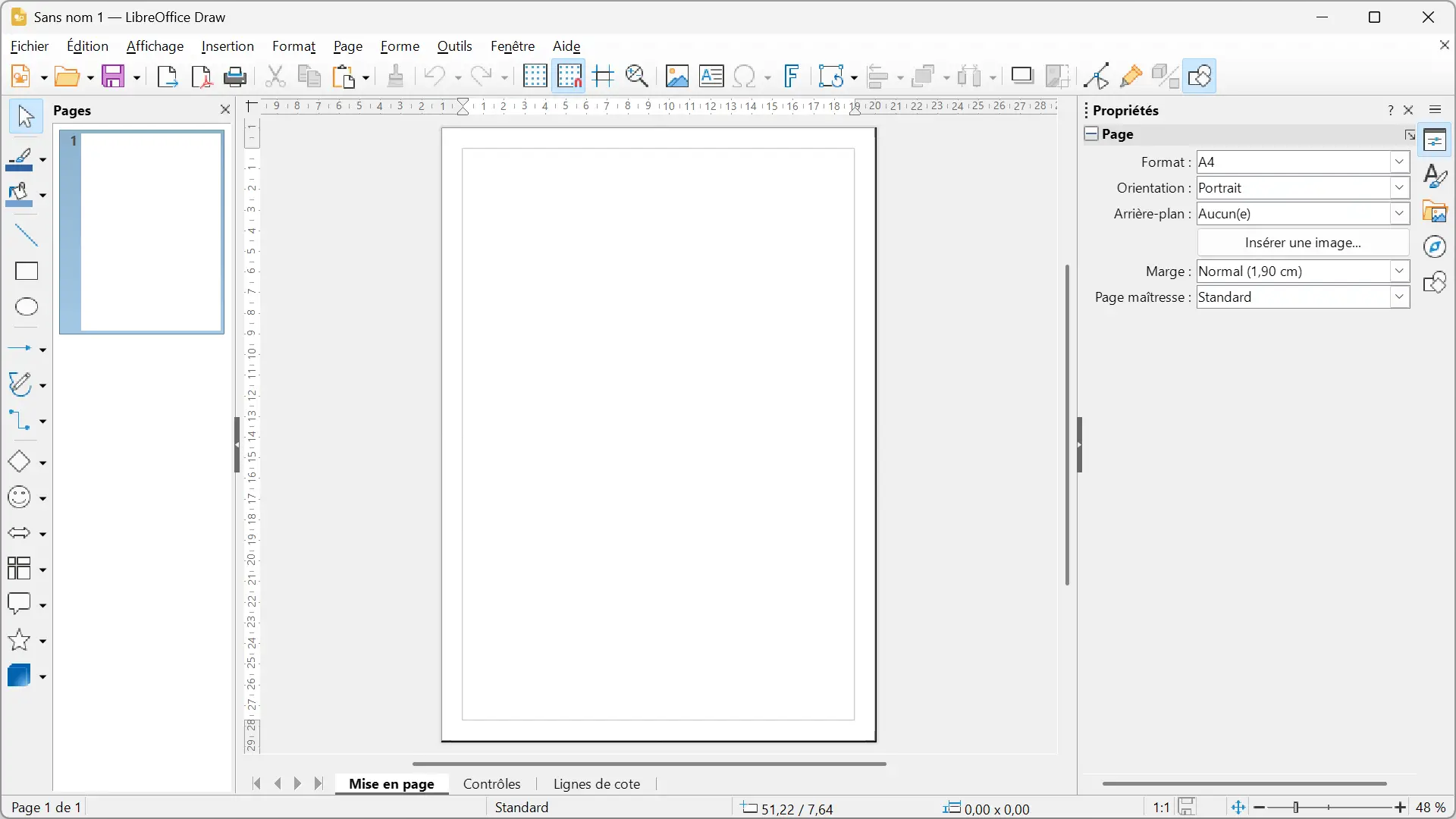Select the 3D Objects cube tool
Viewport: 1456px width, 819px height.
(20, 676)
